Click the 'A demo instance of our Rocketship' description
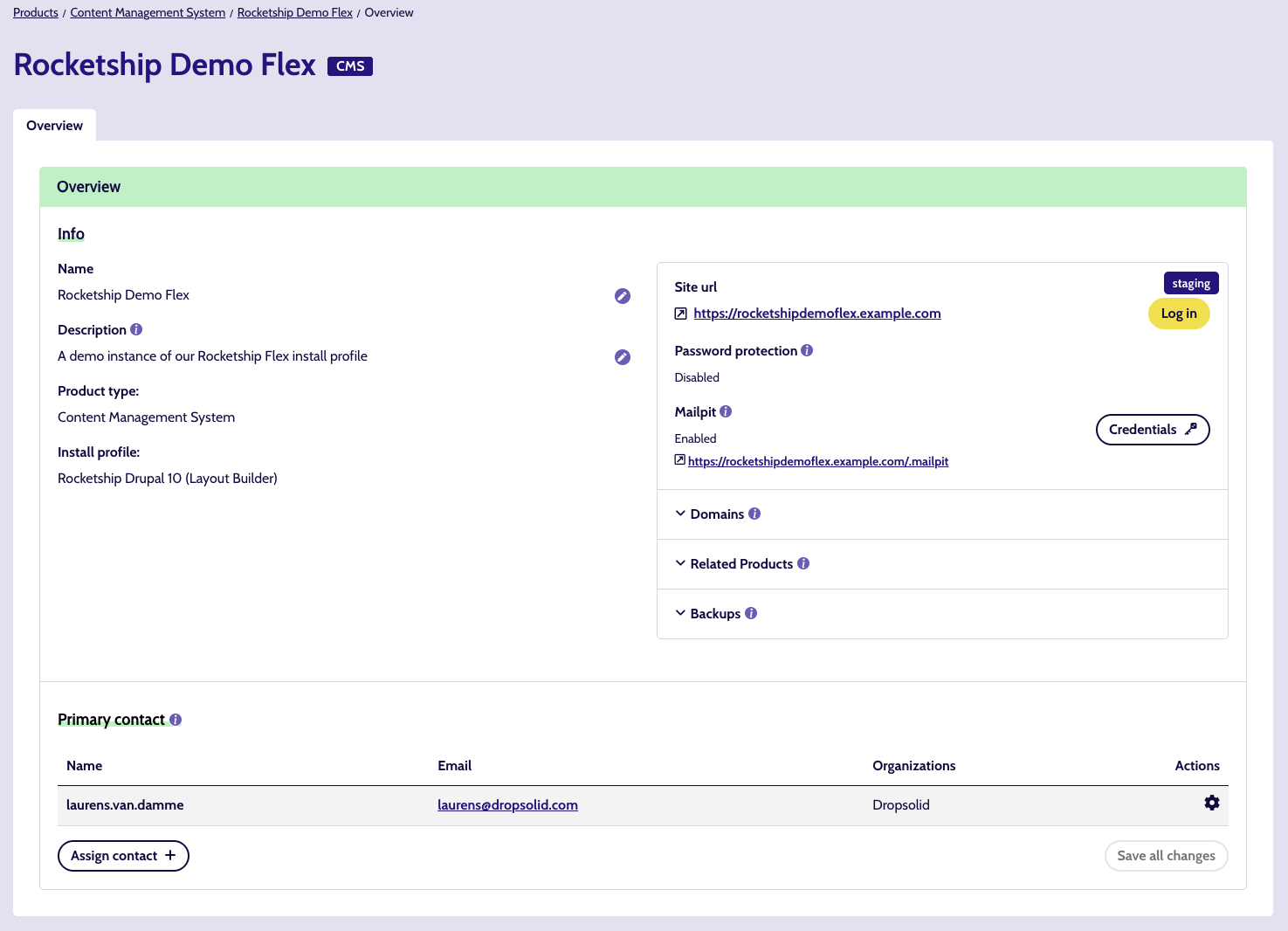The width and height of the screenshot is (1288, 931). click(x=212, y=356)
